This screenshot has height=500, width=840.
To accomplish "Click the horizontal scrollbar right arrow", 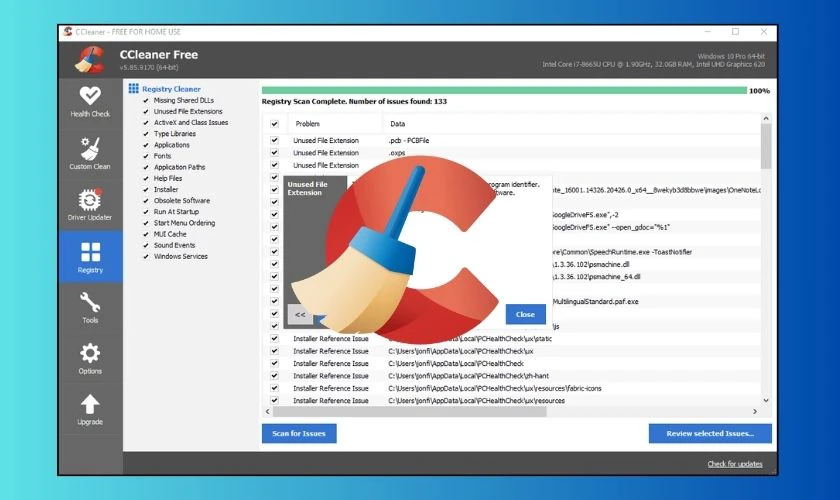I will (x=755, y=412).
